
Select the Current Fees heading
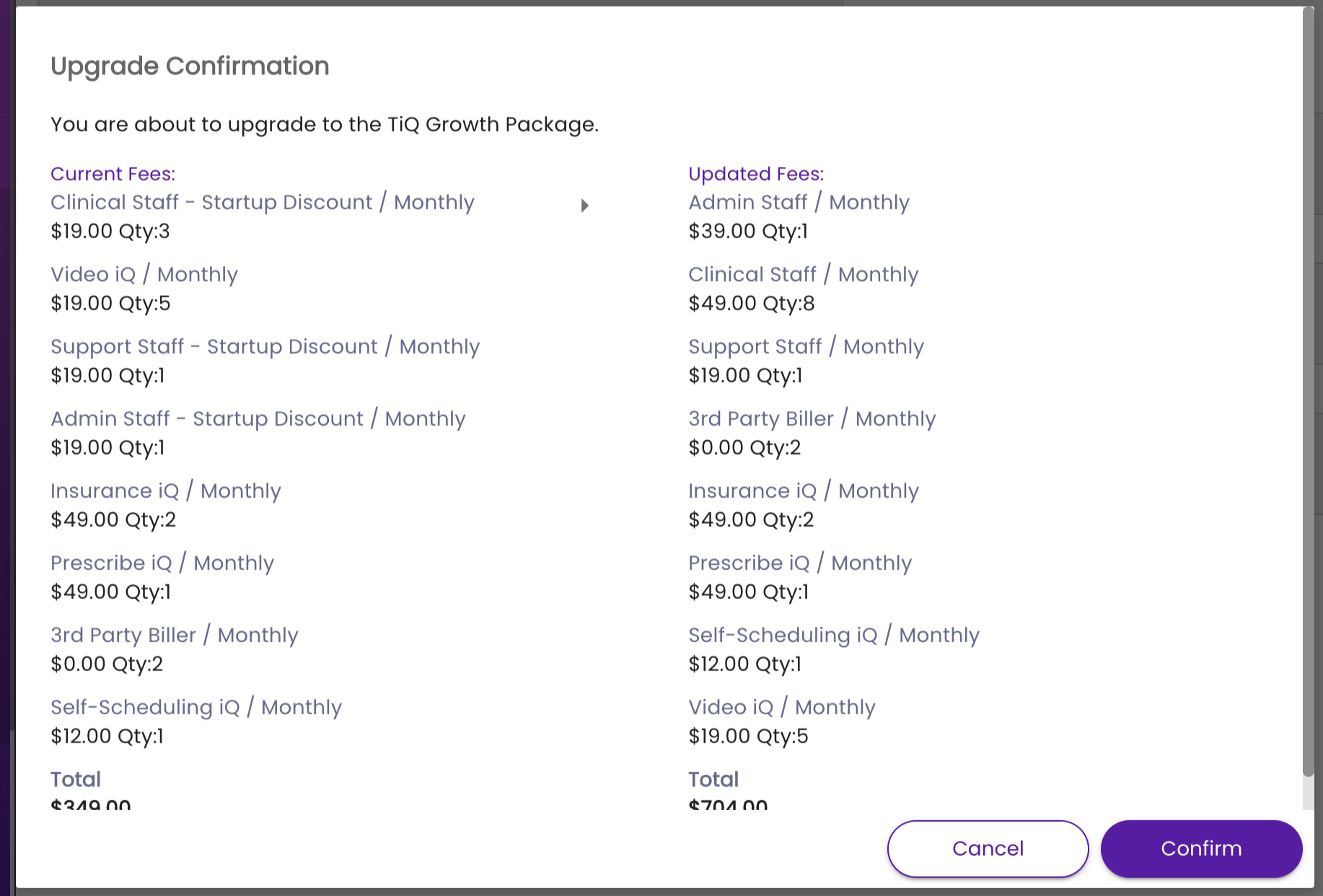coord(113,174)
